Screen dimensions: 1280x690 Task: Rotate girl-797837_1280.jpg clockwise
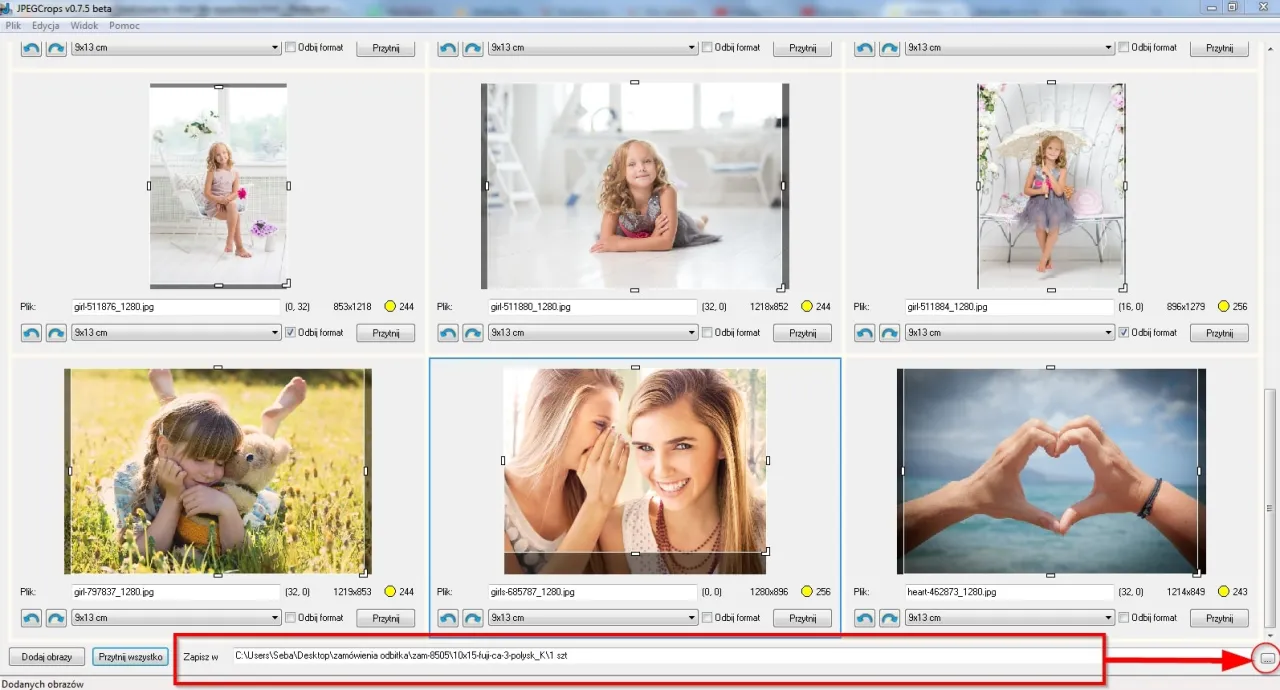(x=56, y=618)
